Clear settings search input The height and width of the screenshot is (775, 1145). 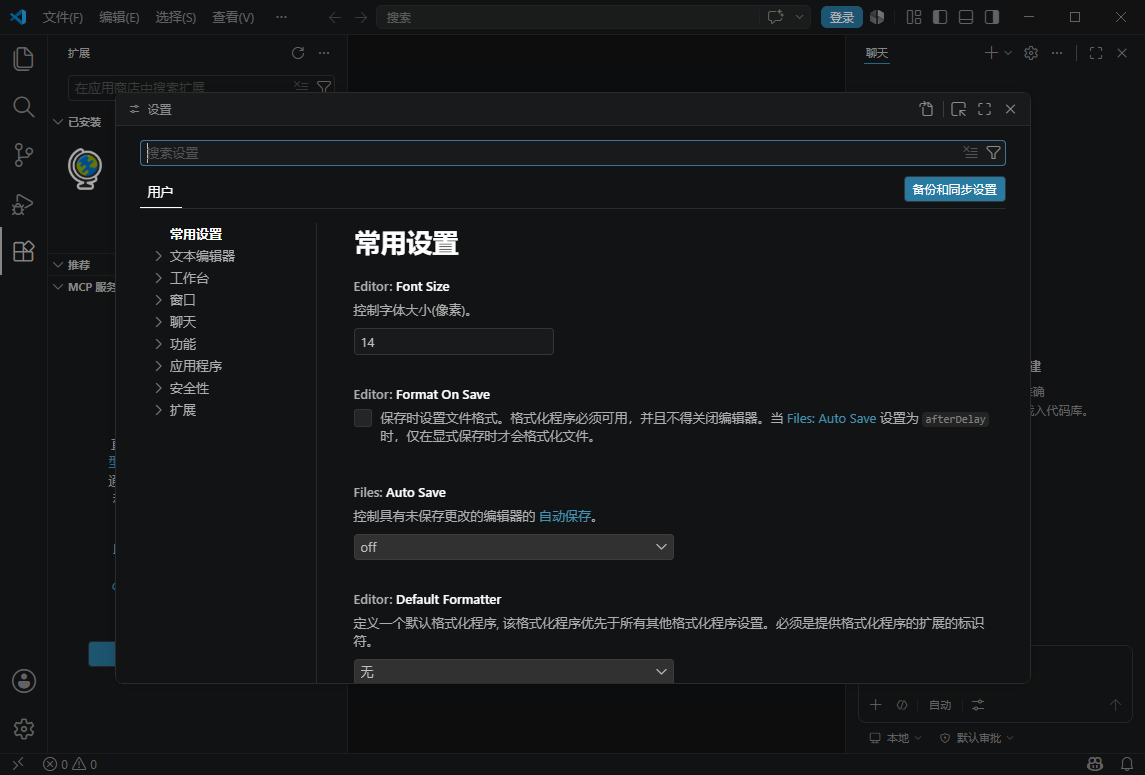point(970,152)
